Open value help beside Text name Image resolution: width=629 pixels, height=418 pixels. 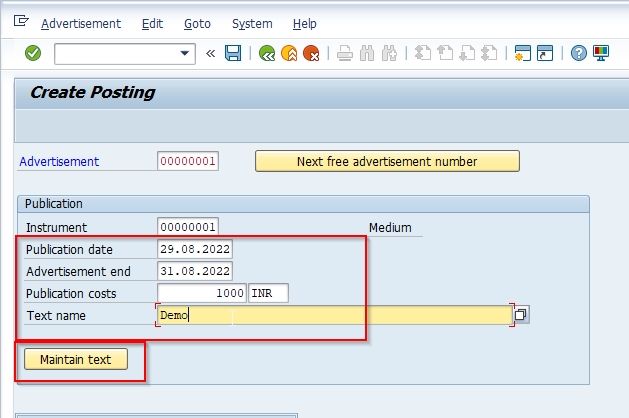pos(521,315)
